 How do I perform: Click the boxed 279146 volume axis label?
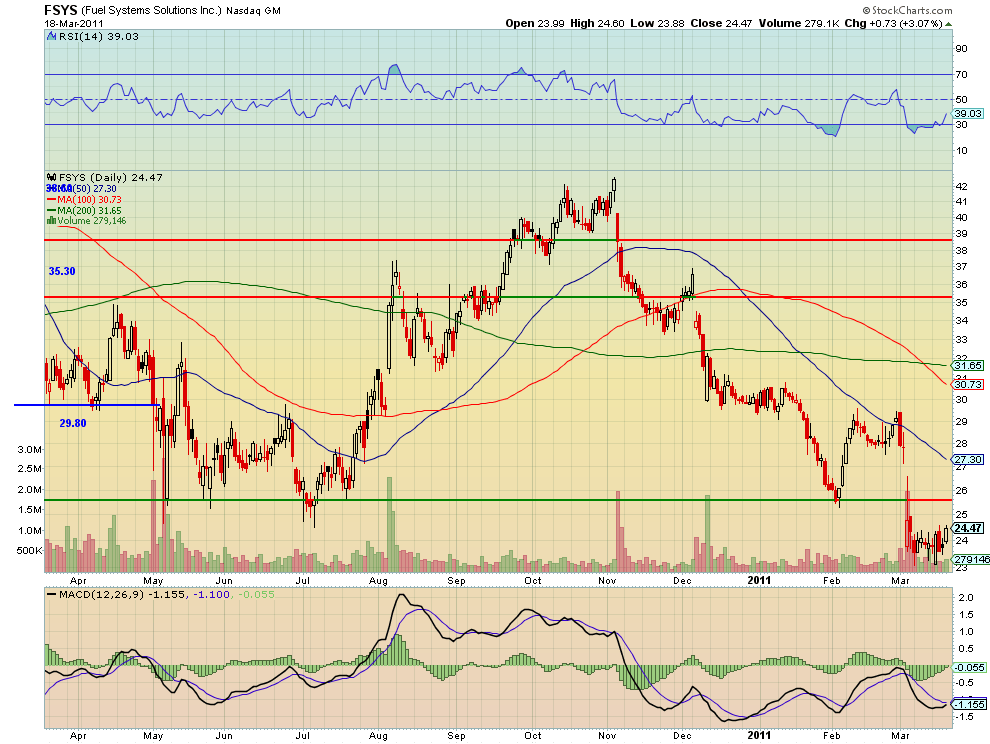tap(971, 560)
